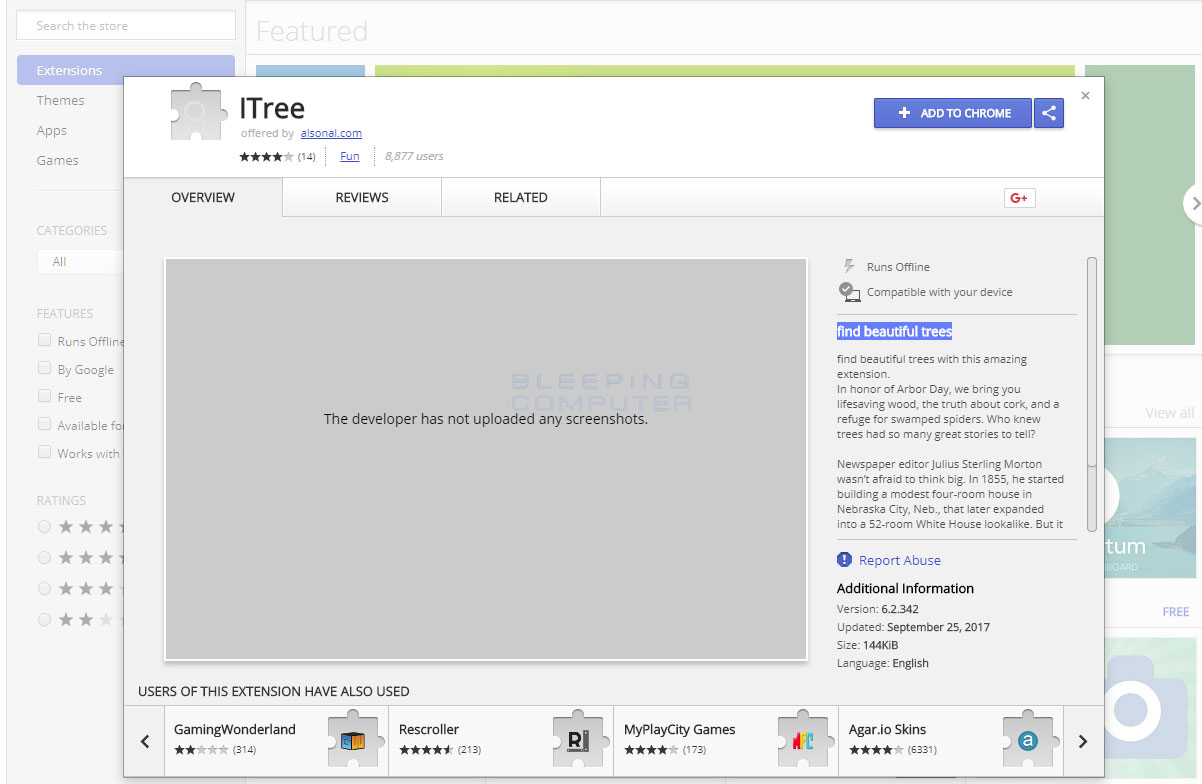
Task: Show next related extensions with right arrow
Action: pyautogui.click(x=1083, y=741)
